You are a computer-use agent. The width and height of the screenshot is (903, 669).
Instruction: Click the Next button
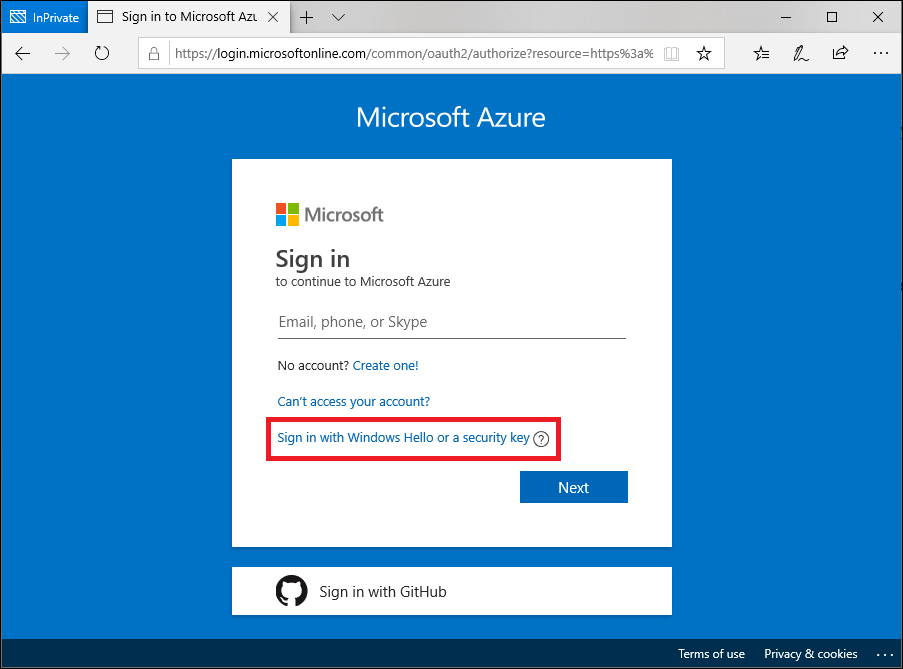[573, 487]
